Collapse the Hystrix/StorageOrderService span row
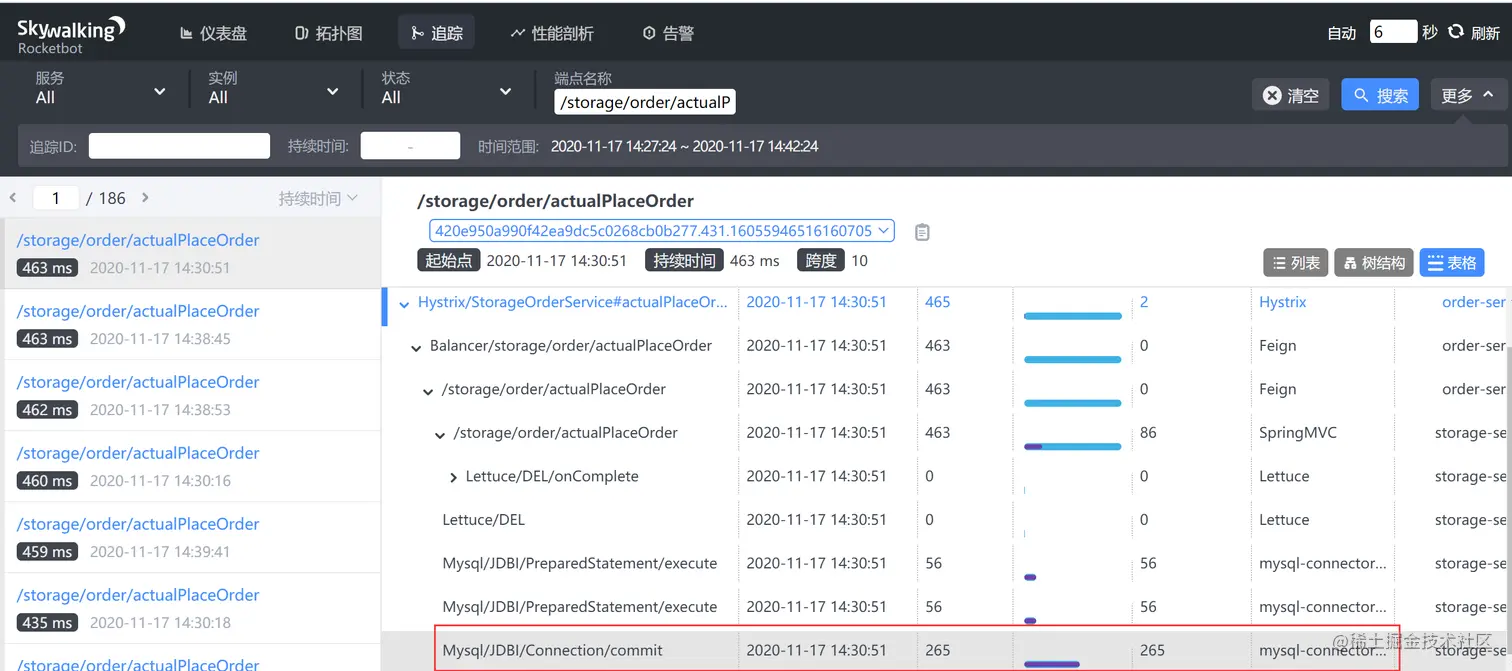Screen dimensions: 1512x671 (x=404, y=303)
